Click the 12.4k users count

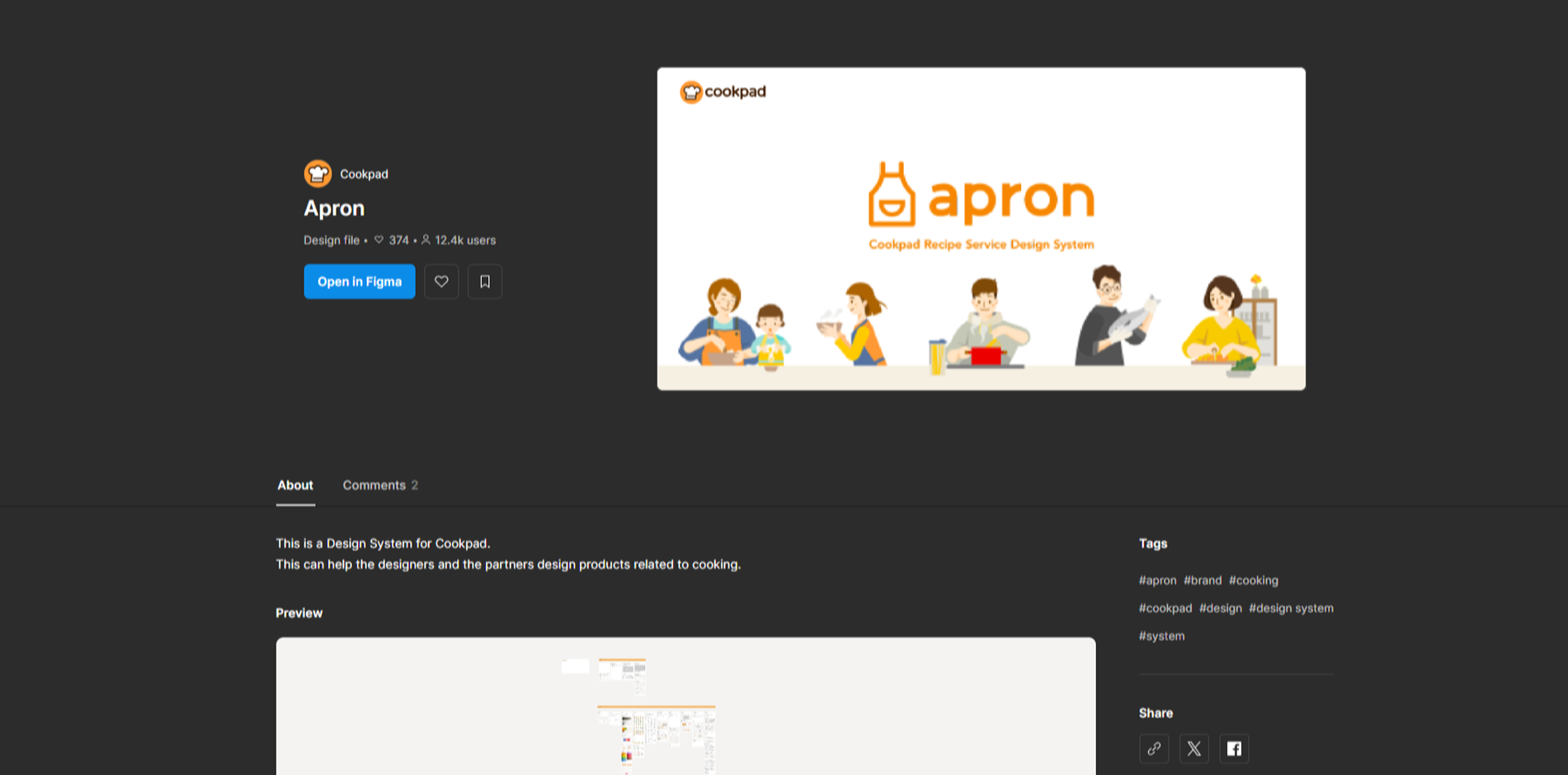pyautogui.click(x=459, y=240)
